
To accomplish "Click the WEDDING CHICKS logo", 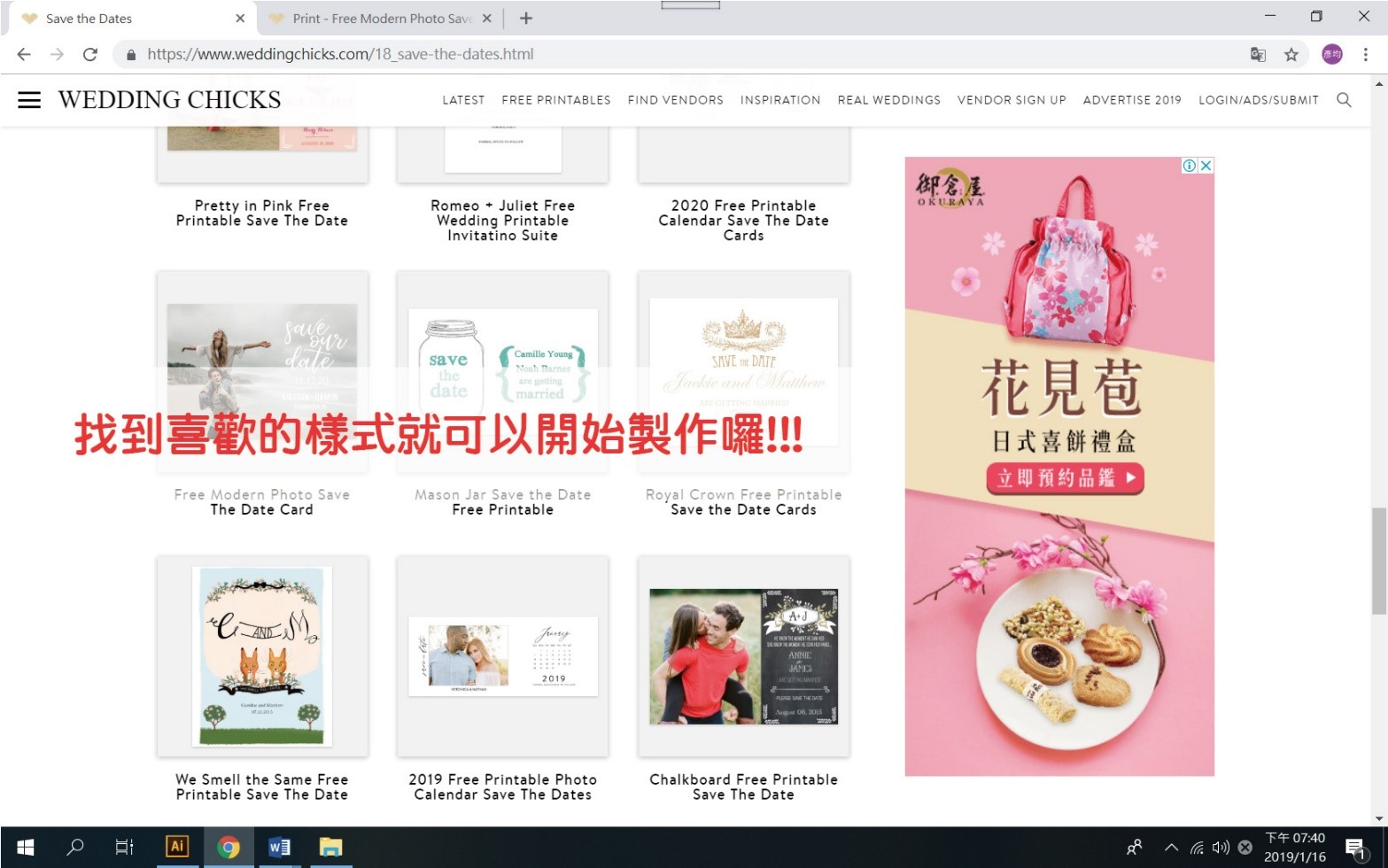I will [169, 100].
